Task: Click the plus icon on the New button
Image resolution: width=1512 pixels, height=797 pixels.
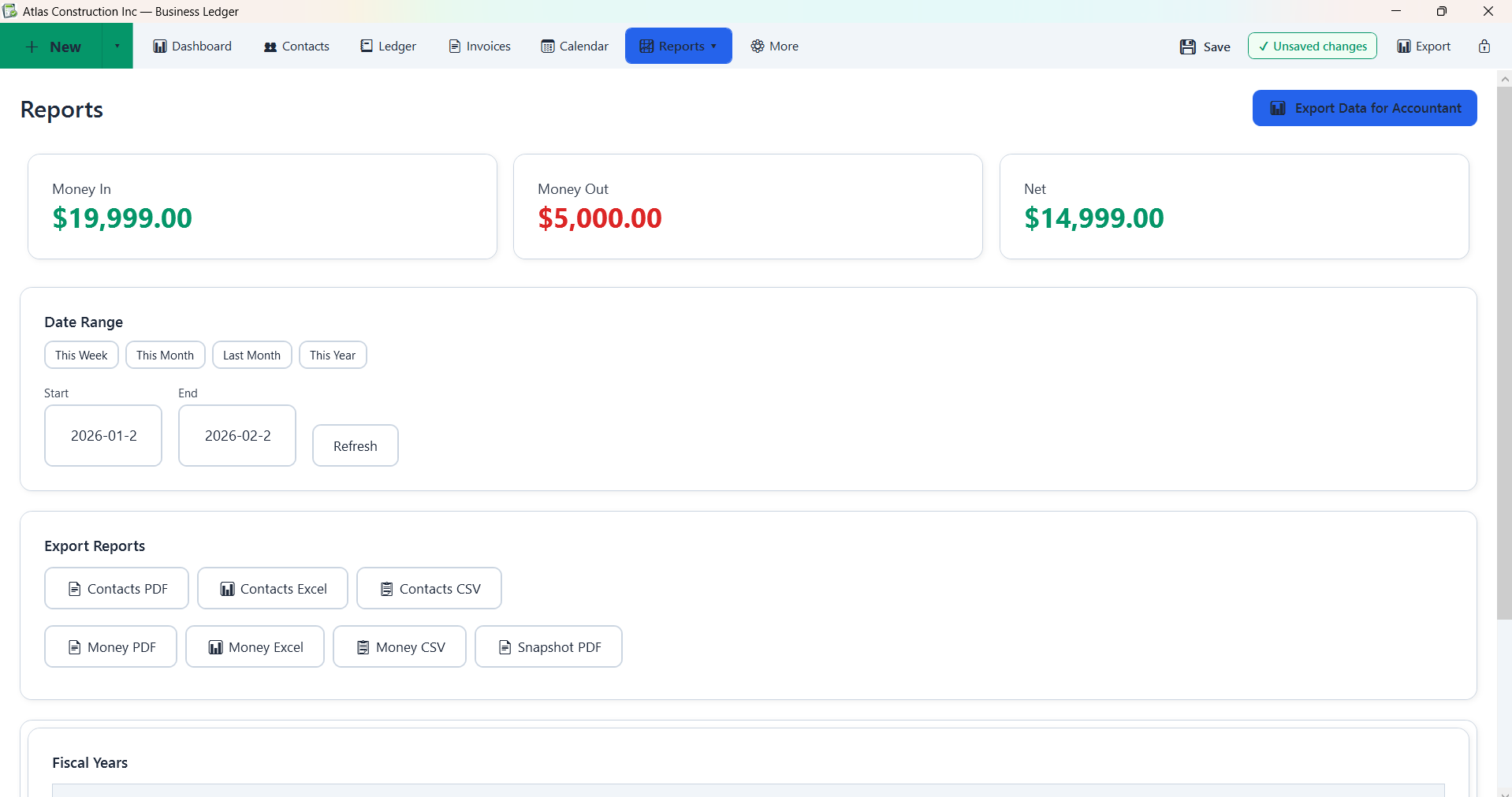Action: pos(32,47)
